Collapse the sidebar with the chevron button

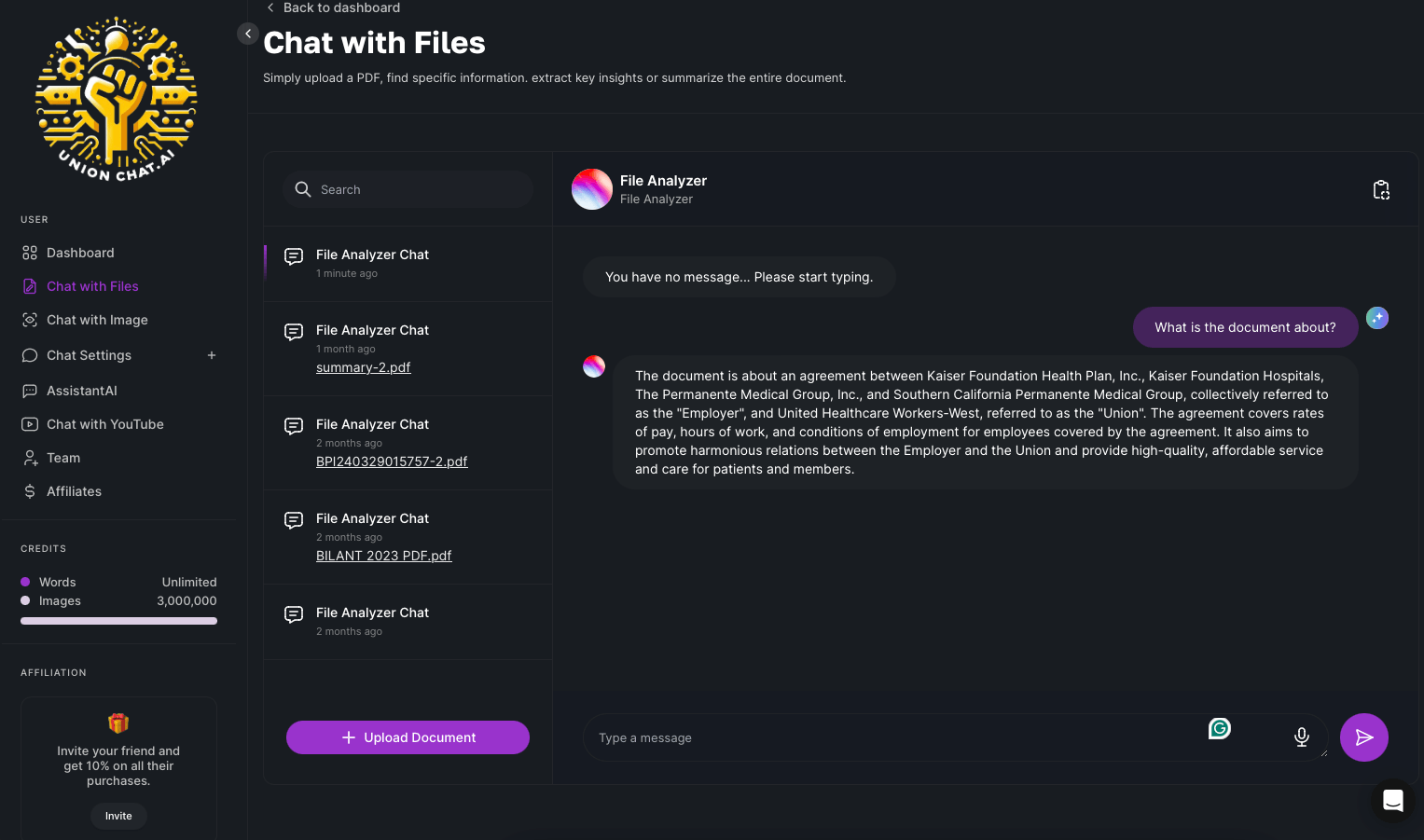point(248,34)
